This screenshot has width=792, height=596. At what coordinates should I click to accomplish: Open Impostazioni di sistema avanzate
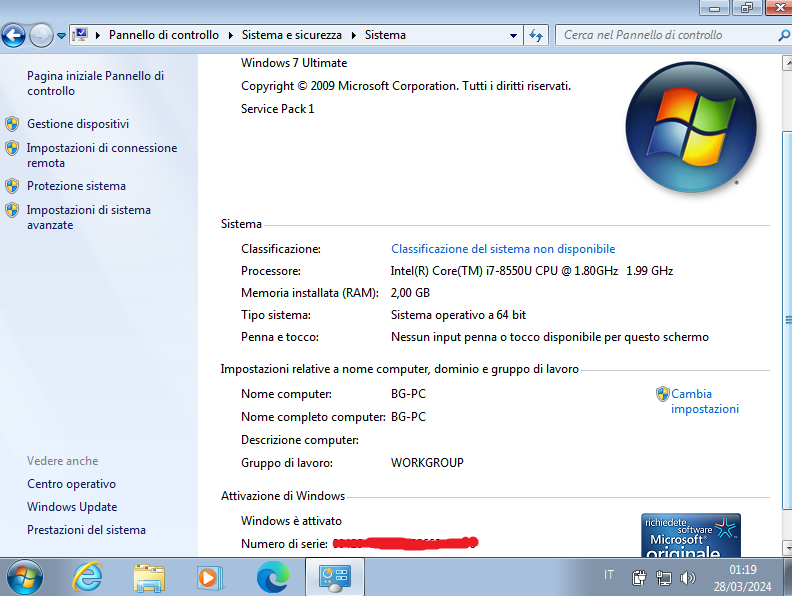[89, 217]
